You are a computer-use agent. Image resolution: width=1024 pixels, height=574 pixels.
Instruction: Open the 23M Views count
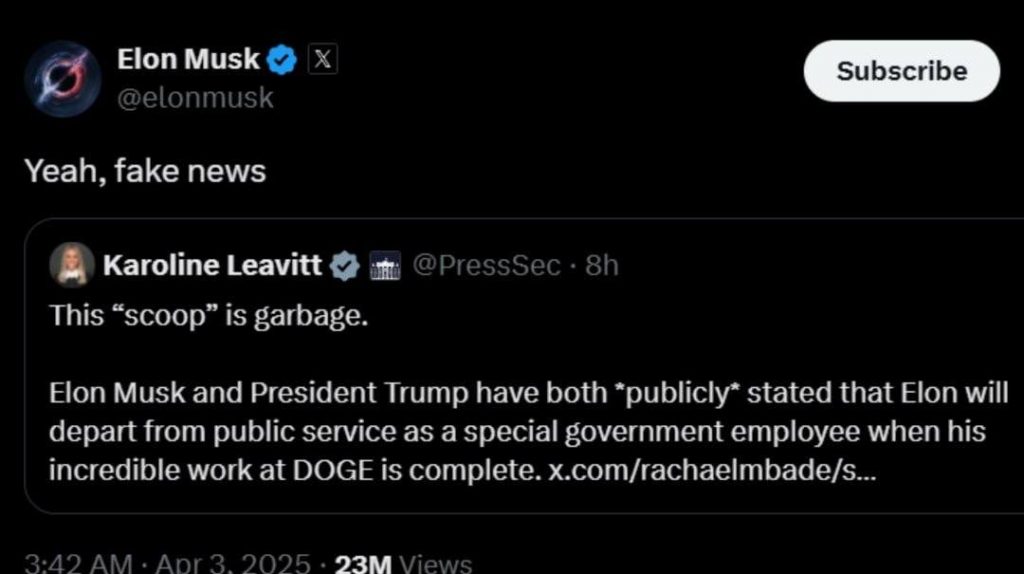coord(402,564)
